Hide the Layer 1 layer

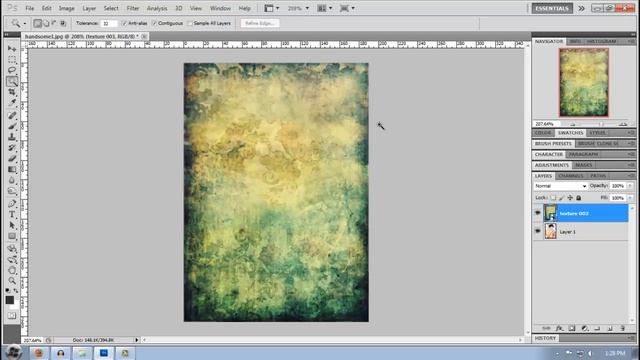pyautogui.click(x=538, y=231)
